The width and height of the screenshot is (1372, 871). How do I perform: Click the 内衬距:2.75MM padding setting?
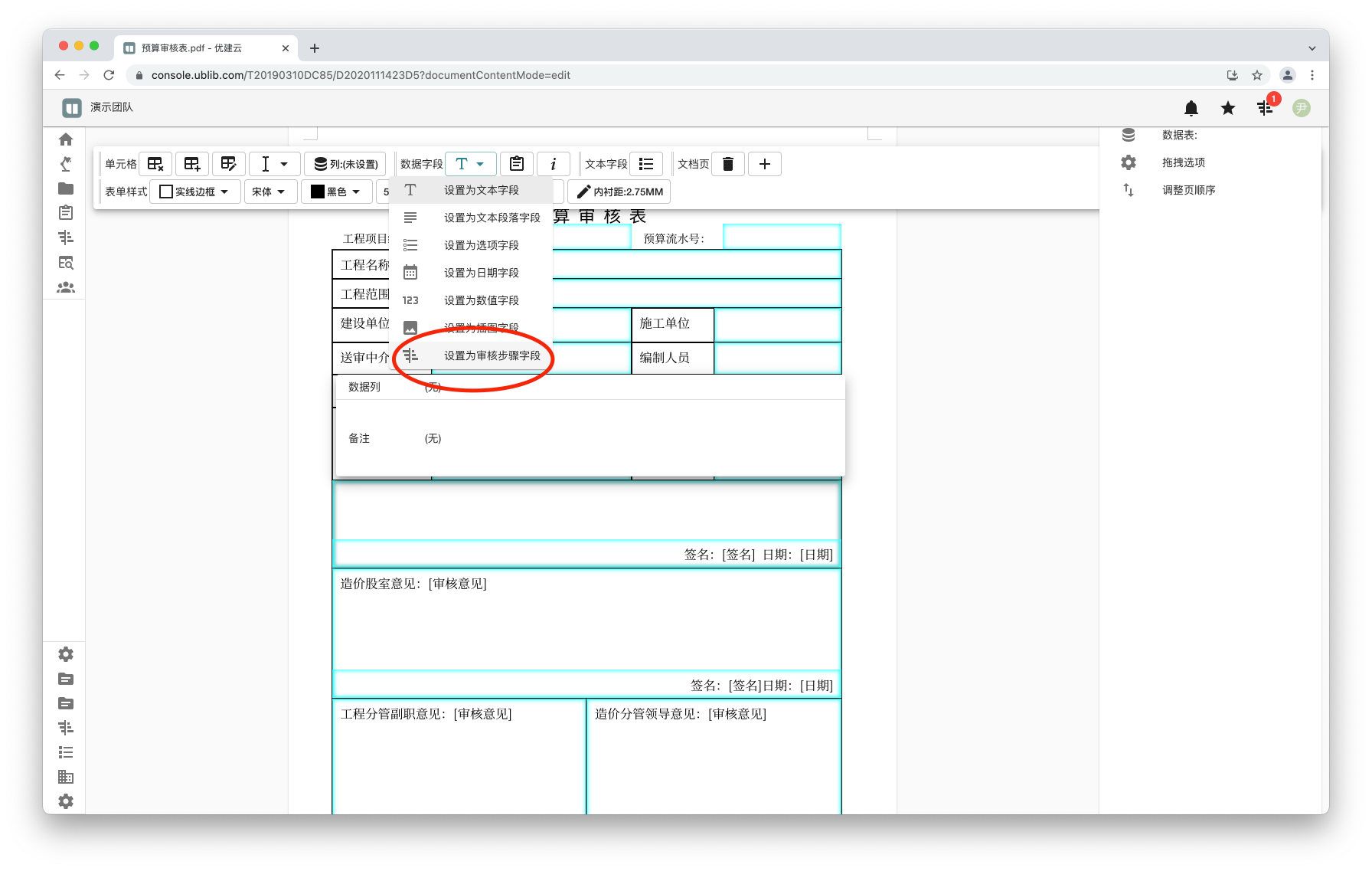(619, 192)
